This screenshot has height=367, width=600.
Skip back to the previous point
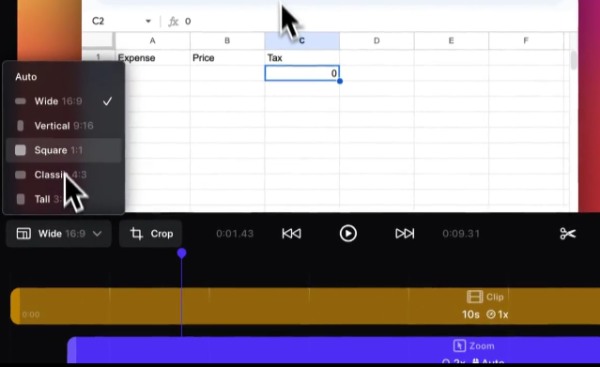pos(292,233)
